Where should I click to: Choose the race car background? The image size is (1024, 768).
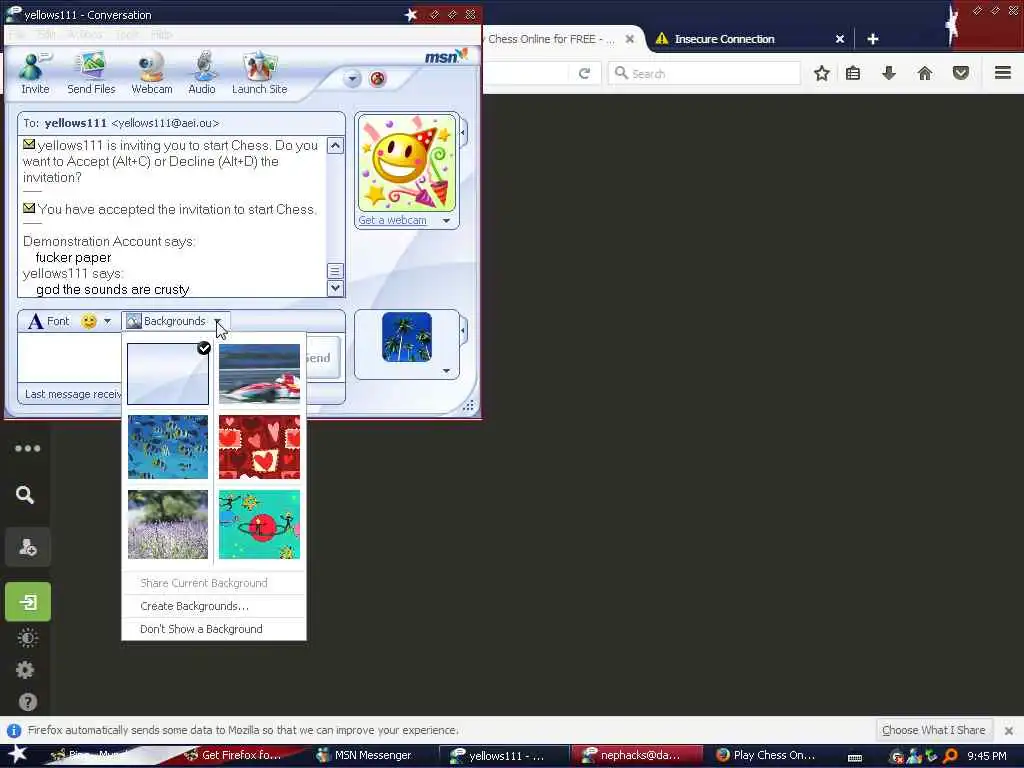point(259,374)
